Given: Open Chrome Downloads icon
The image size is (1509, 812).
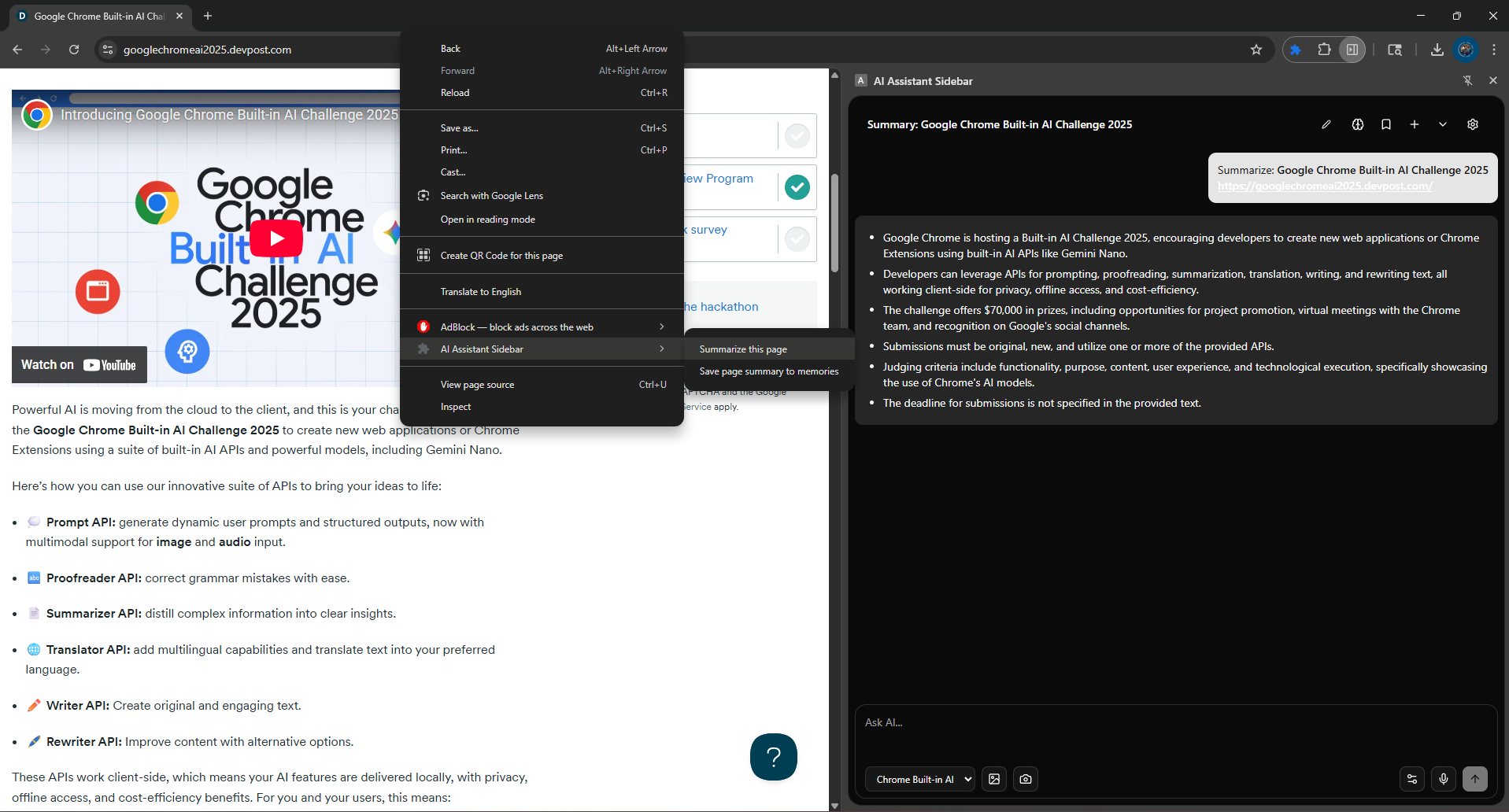Looking at the screenshot, I should point(1437,50).
